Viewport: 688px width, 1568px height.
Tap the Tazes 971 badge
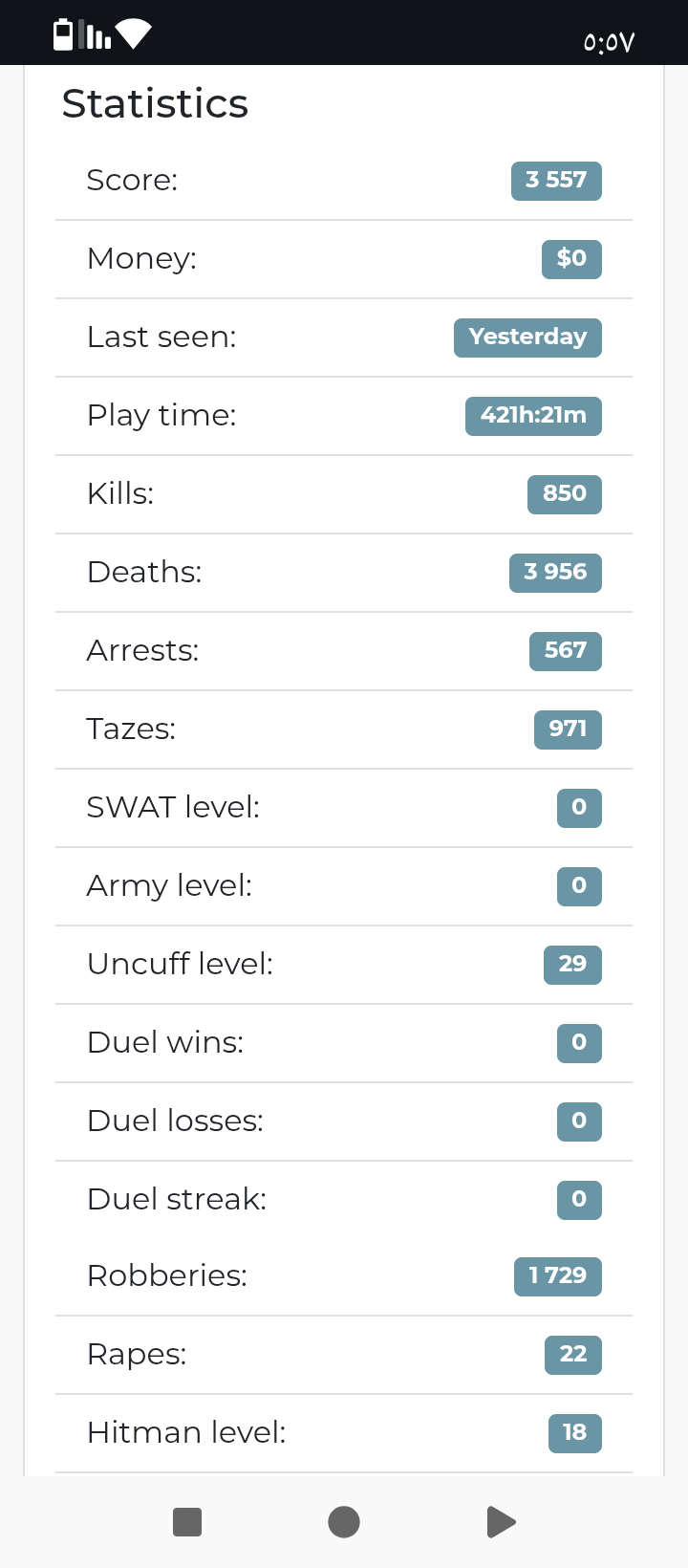coord(568,730)
